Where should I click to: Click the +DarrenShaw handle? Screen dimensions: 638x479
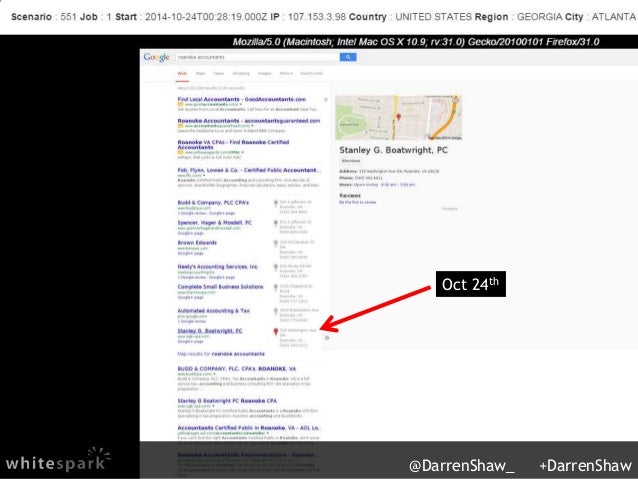pos(585,466)
